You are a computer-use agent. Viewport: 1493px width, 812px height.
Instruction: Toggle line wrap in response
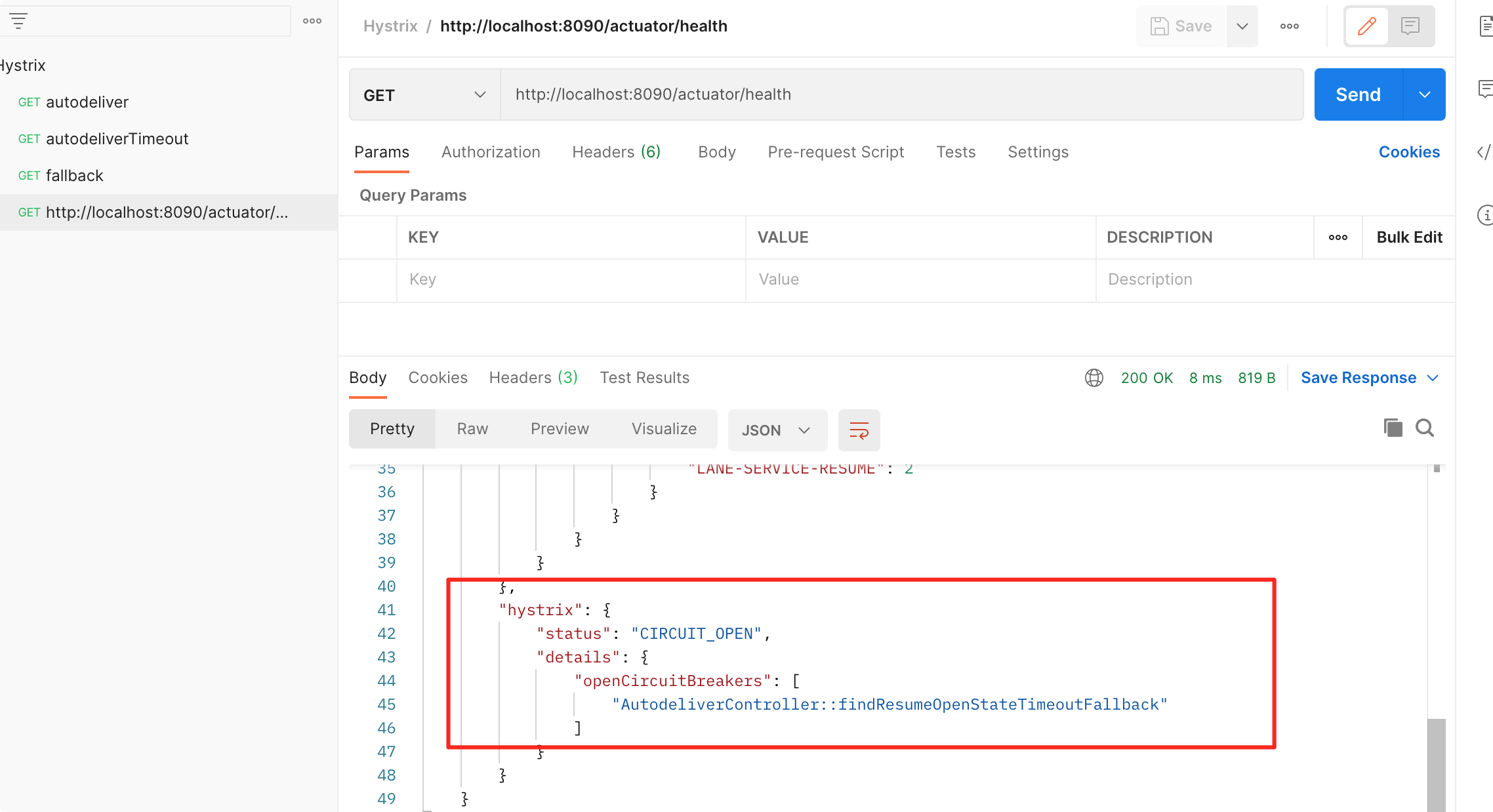[x=859, y=430]
